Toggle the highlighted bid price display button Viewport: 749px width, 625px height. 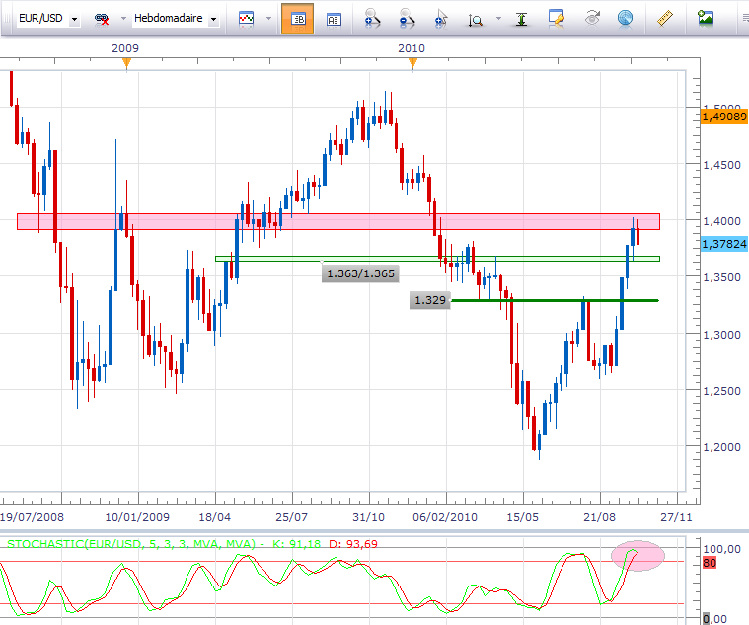[297, 19]
